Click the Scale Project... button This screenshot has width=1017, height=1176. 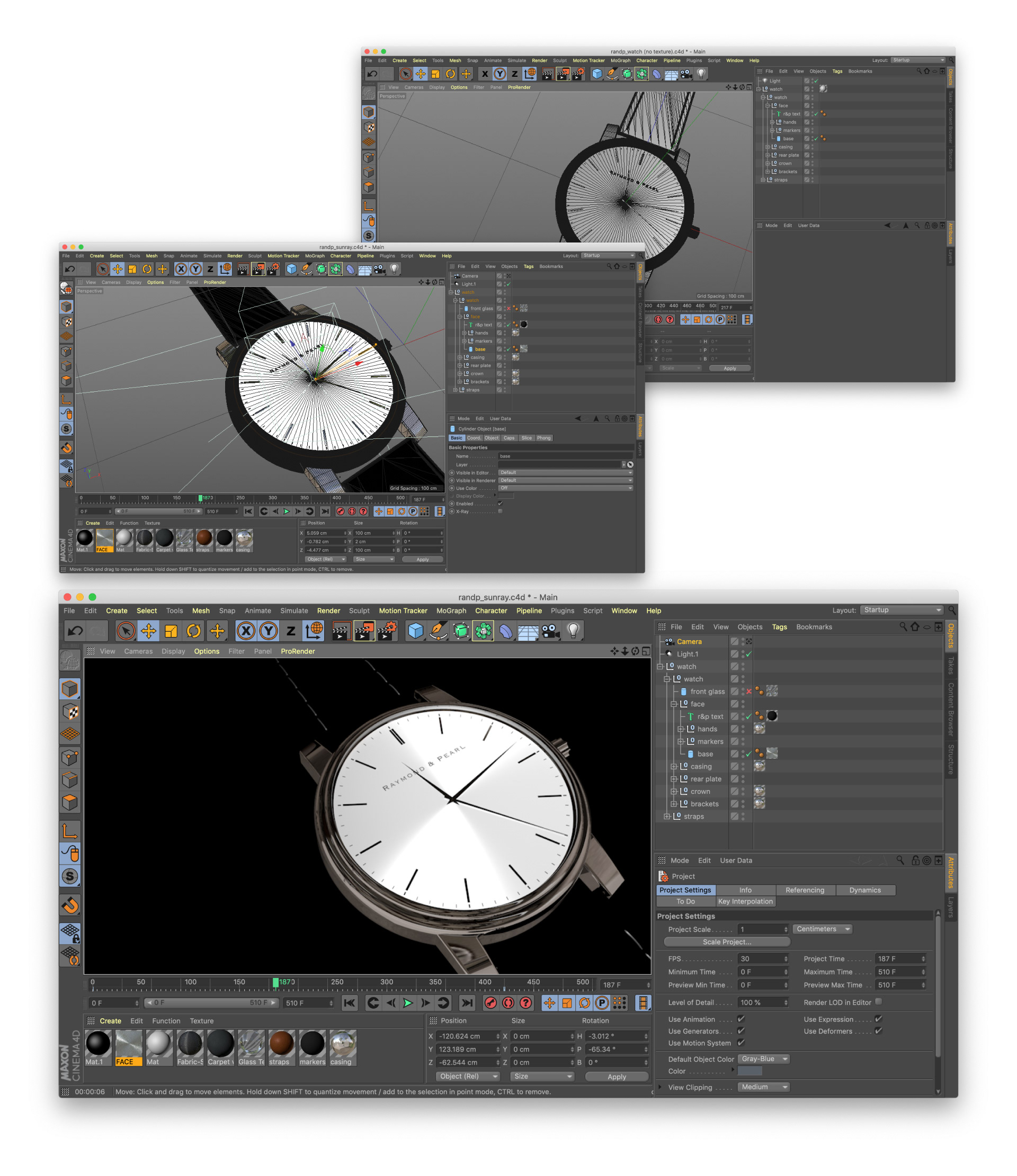pyautogui.click(x=727, y=941)
